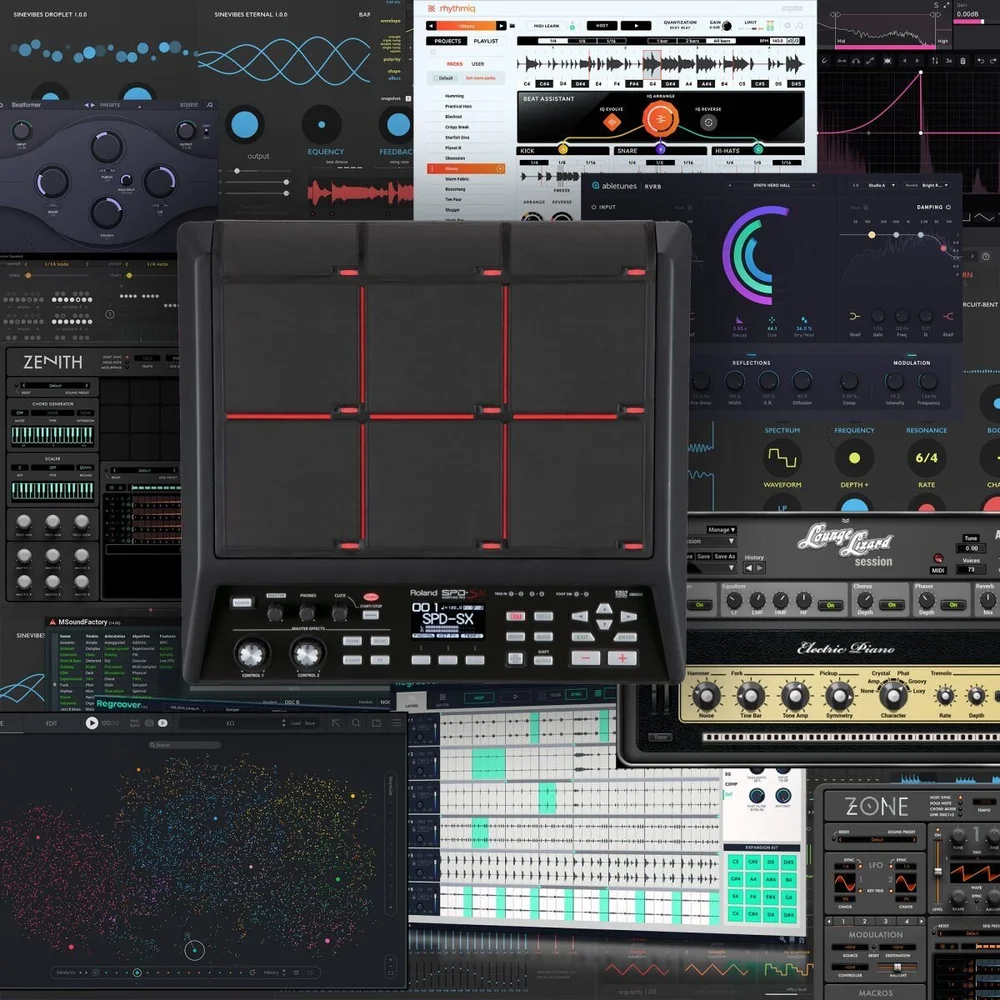Click the teal Hi-Hats node circle
Image resolution: width=1000 pixels, height=1000 pixels.
758,149
